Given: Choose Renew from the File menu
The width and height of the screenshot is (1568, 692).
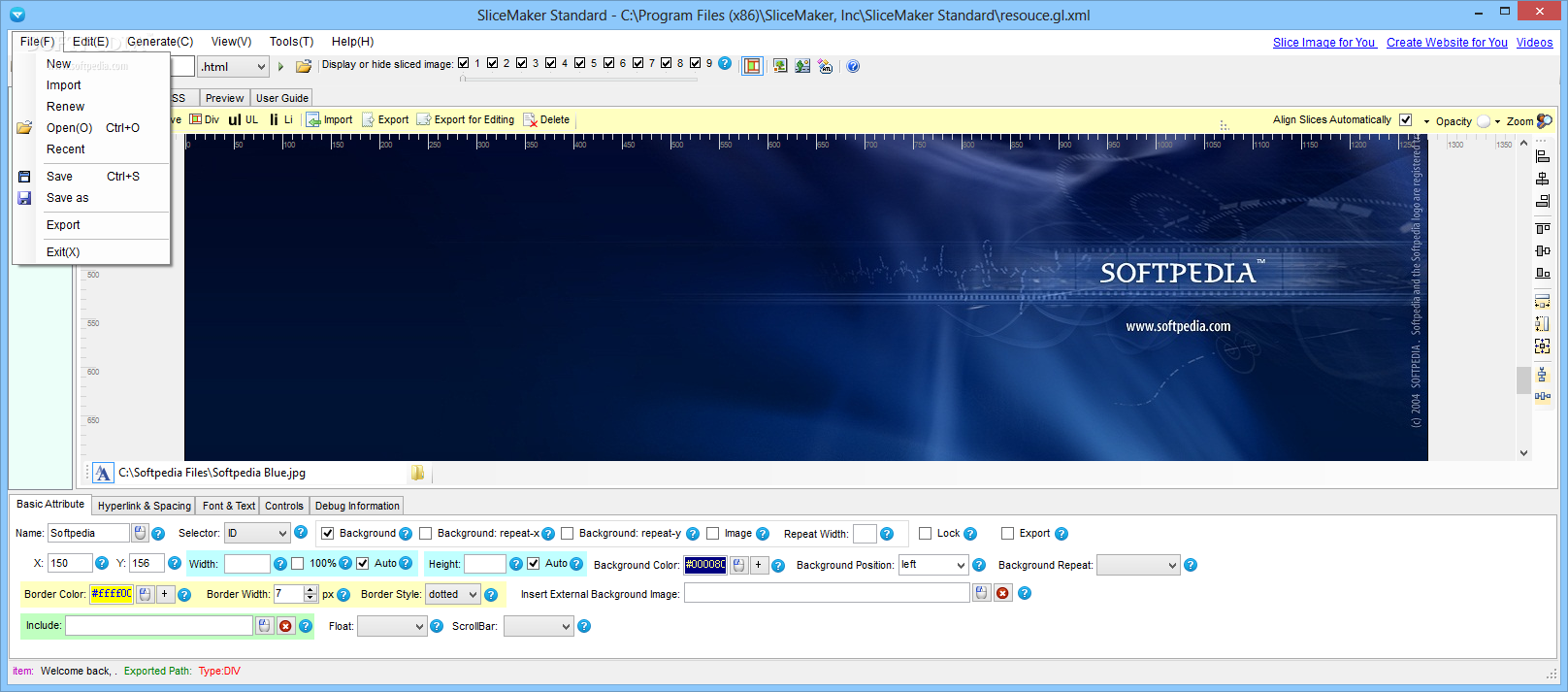Looking at the screenshot, I should coord(65,106).
